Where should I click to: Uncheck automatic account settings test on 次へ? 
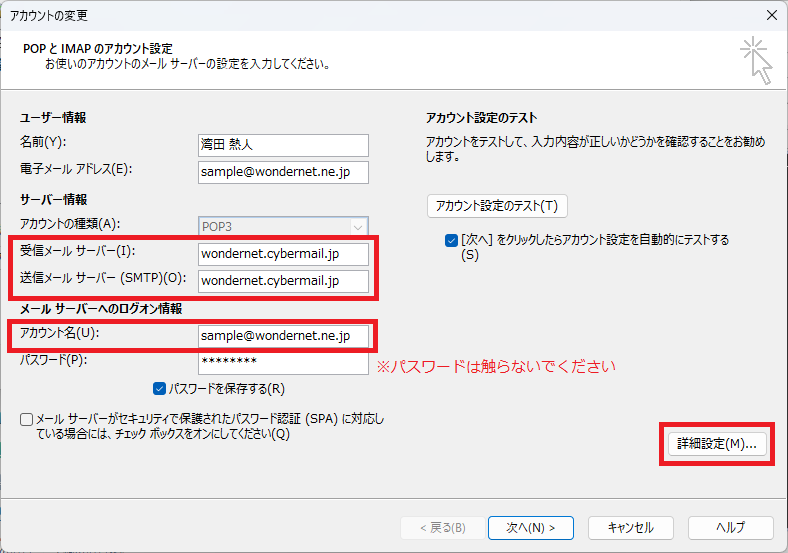[451, 240]
